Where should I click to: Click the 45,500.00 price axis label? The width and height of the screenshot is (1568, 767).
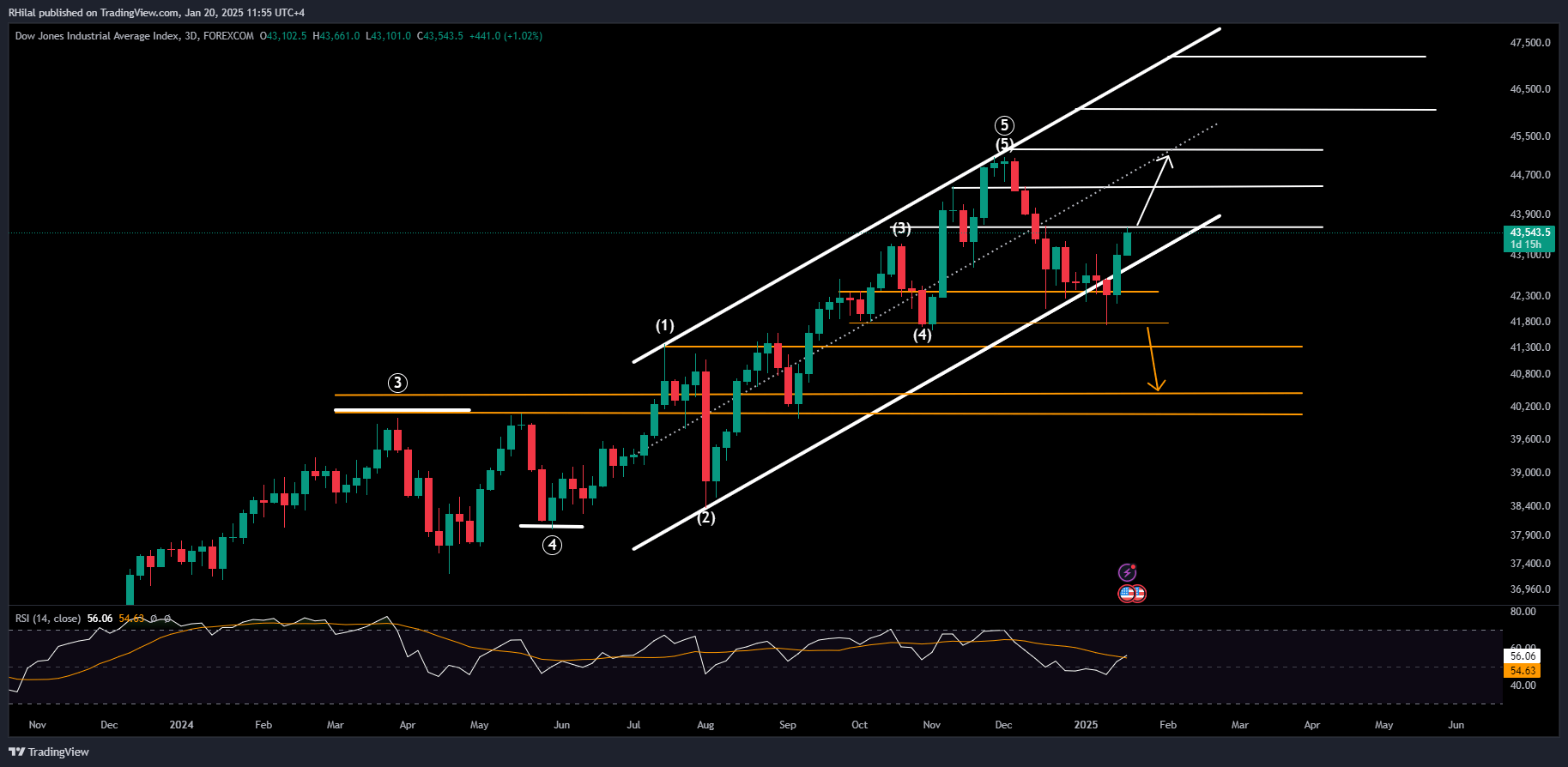tap(1530, 136)
